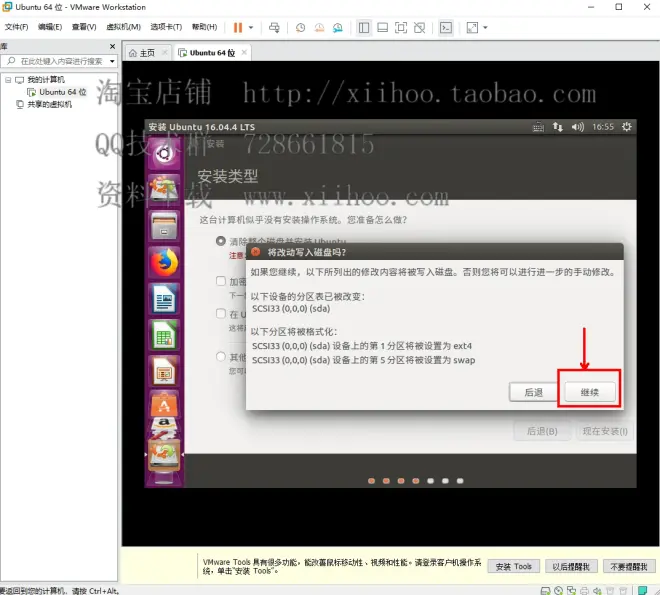
Task: Close the library panel
Action: 112,46
